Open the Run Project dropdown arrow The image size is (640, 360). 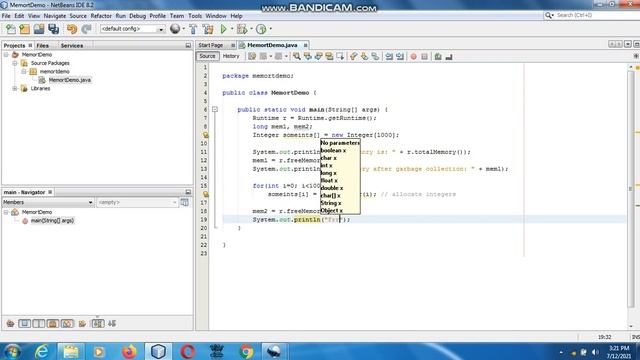[x=232, y=29]
